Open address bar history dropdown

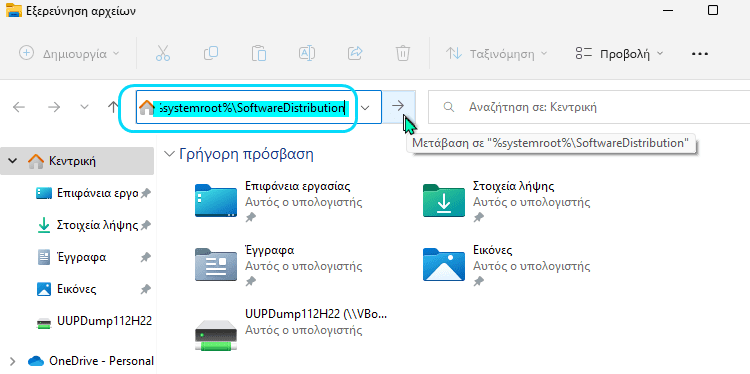click(365, 107)
